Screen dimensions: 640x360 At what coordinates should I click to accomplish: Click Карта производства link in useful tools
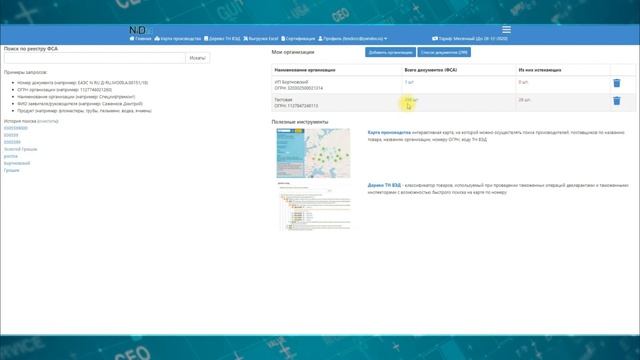[389, 133]
